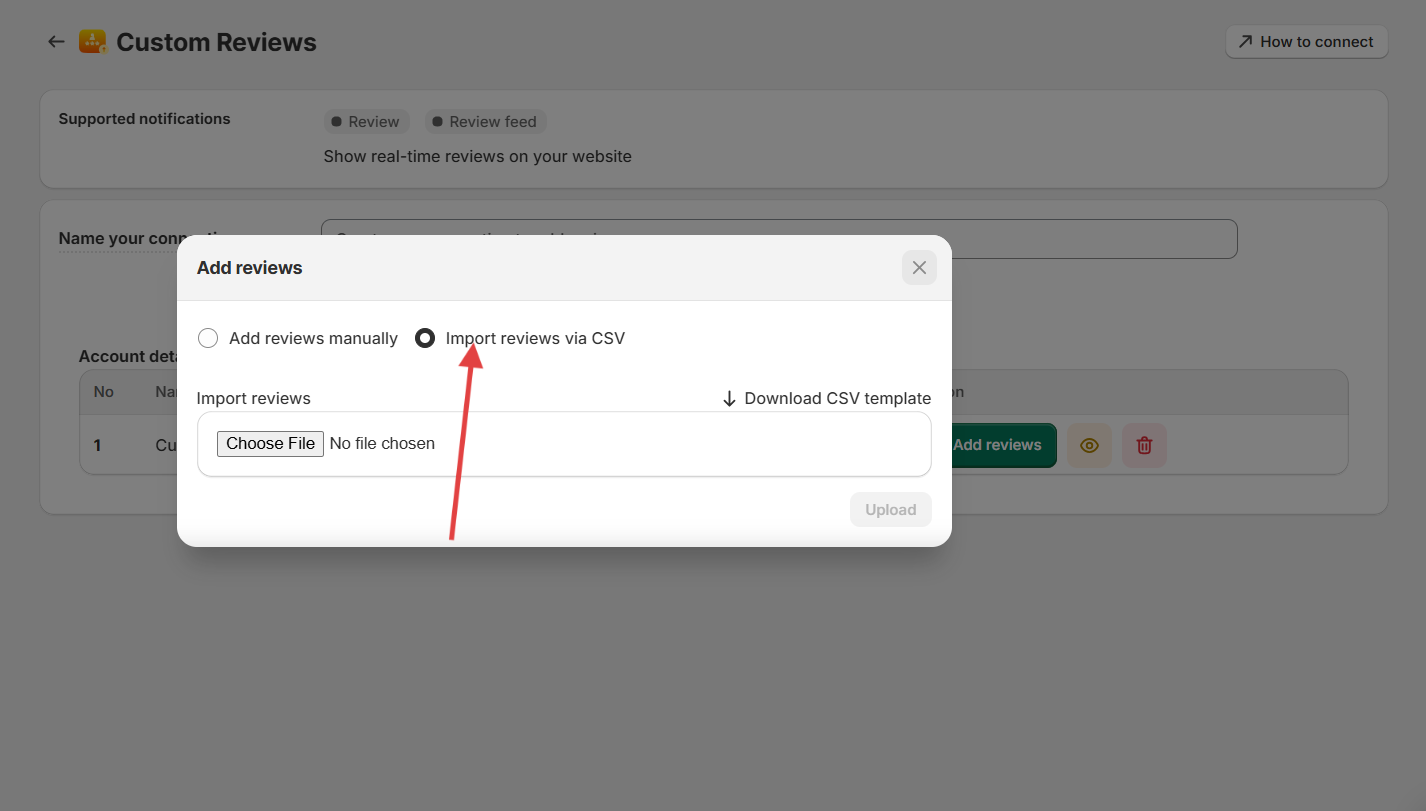Preview reviews using the eye icon
The image size is (1426, 811).
[1090, 445]
